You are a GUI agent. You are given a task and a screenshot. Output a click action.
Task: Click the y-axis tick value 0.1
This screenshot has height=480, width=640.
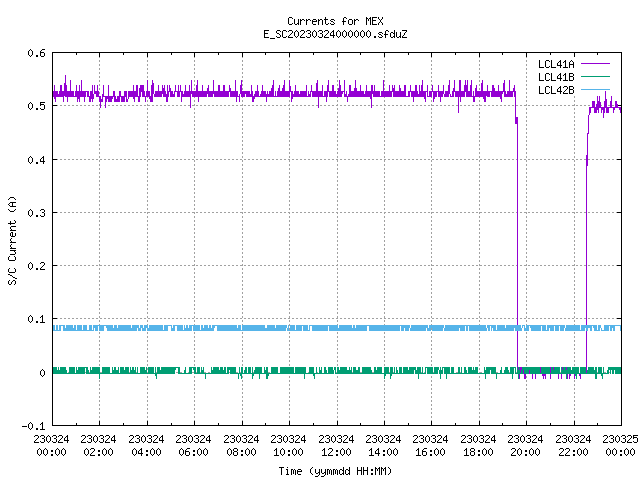[x=36, y=319]
